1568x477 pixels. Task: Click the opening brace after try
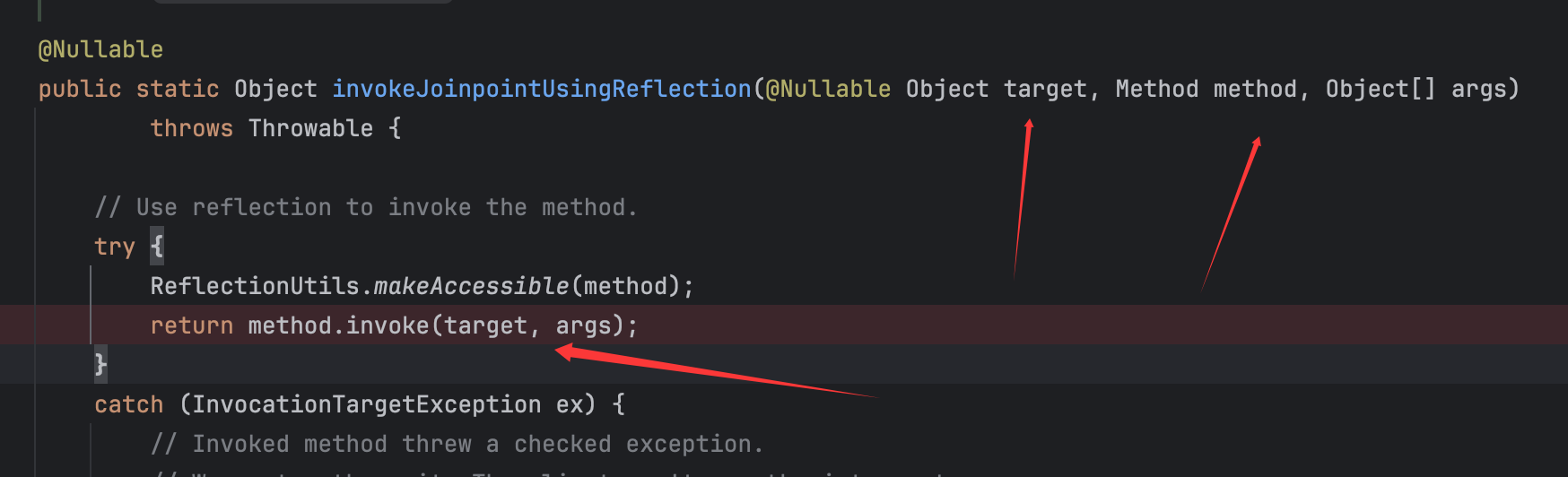[x=157, y=247]
